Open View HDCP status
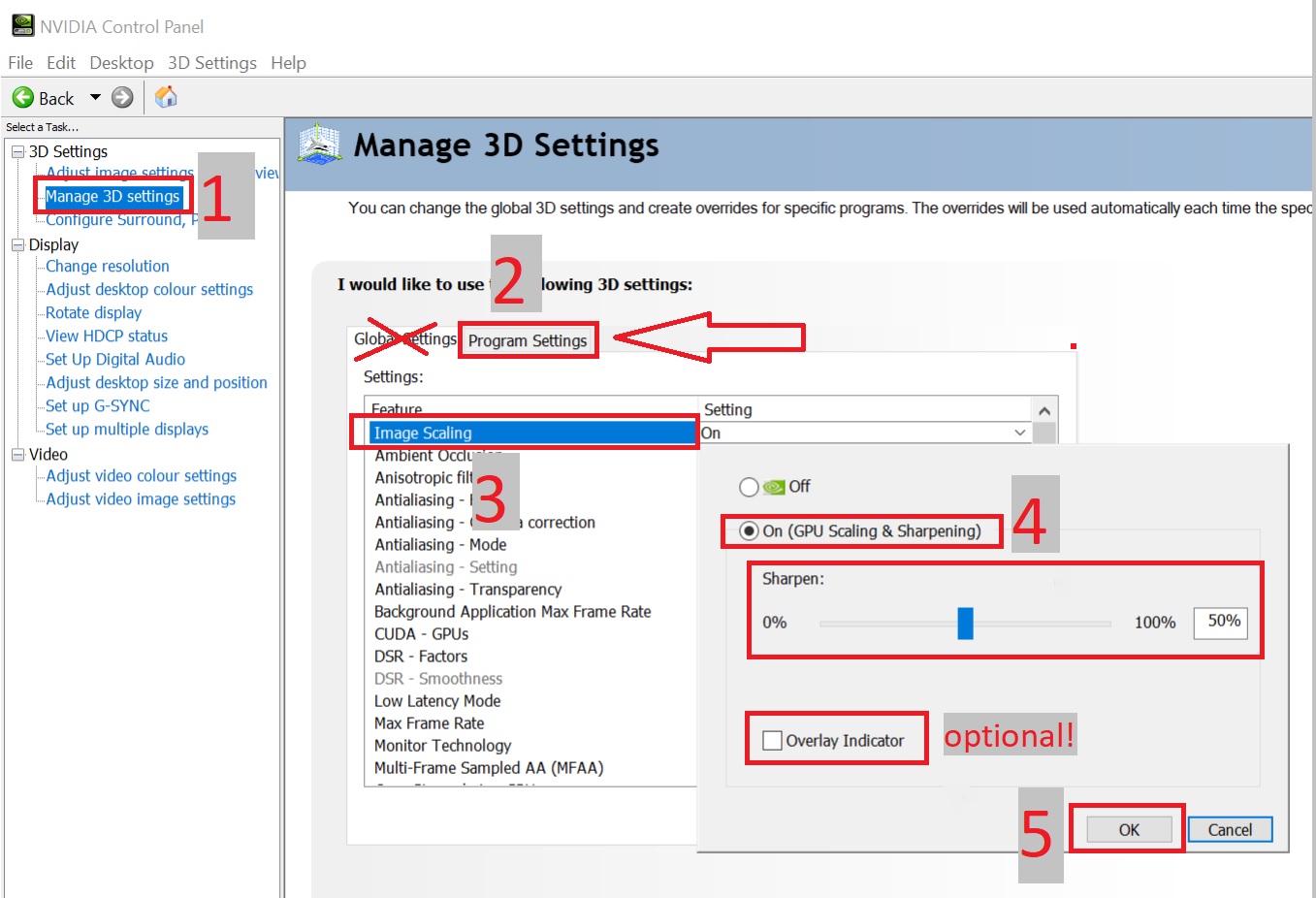1316x898 pixels. 107,337
